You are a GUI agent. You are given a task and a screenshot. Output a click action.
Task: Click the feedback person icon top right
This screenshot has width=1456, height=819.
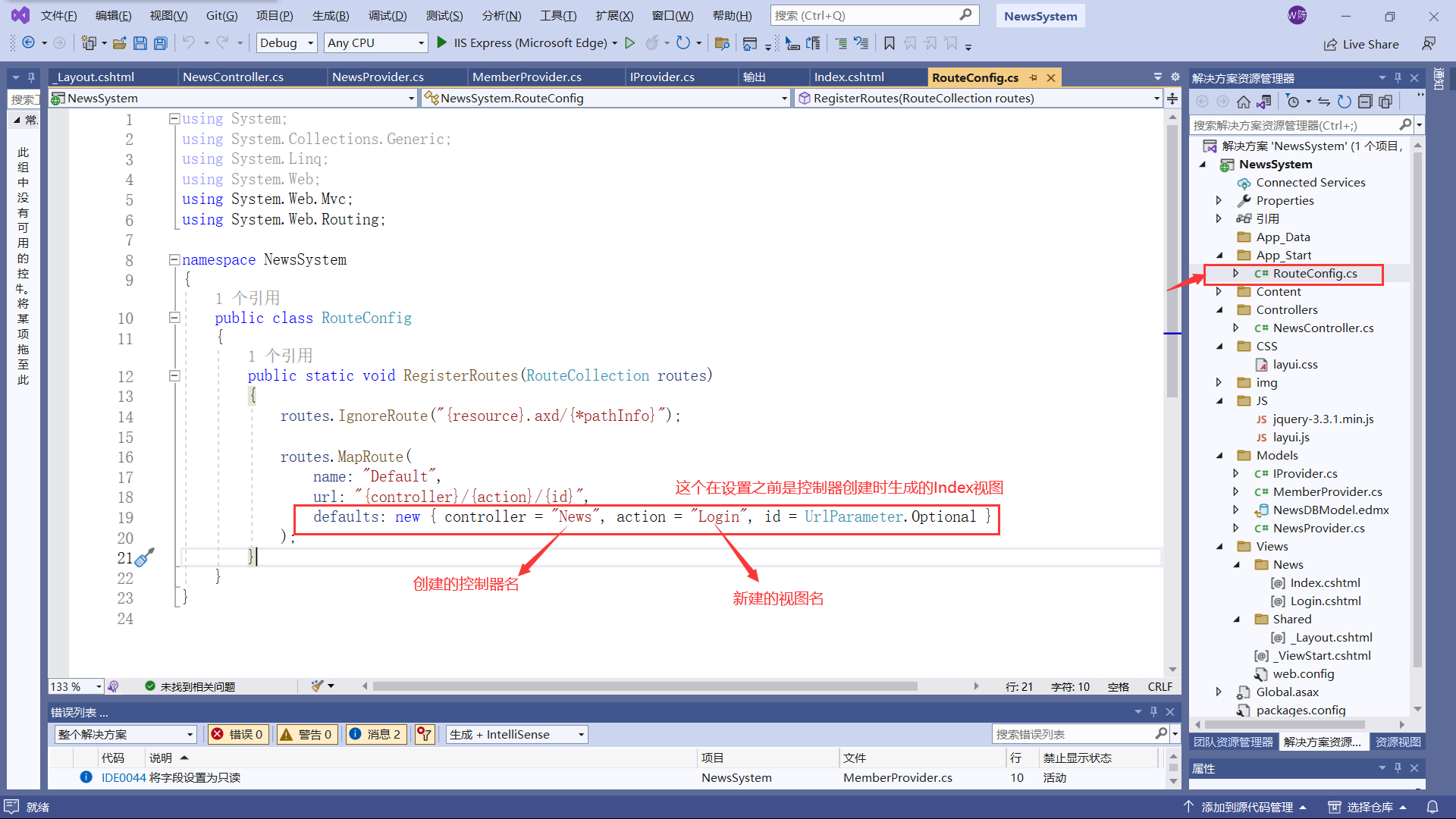click(1429, 44)
